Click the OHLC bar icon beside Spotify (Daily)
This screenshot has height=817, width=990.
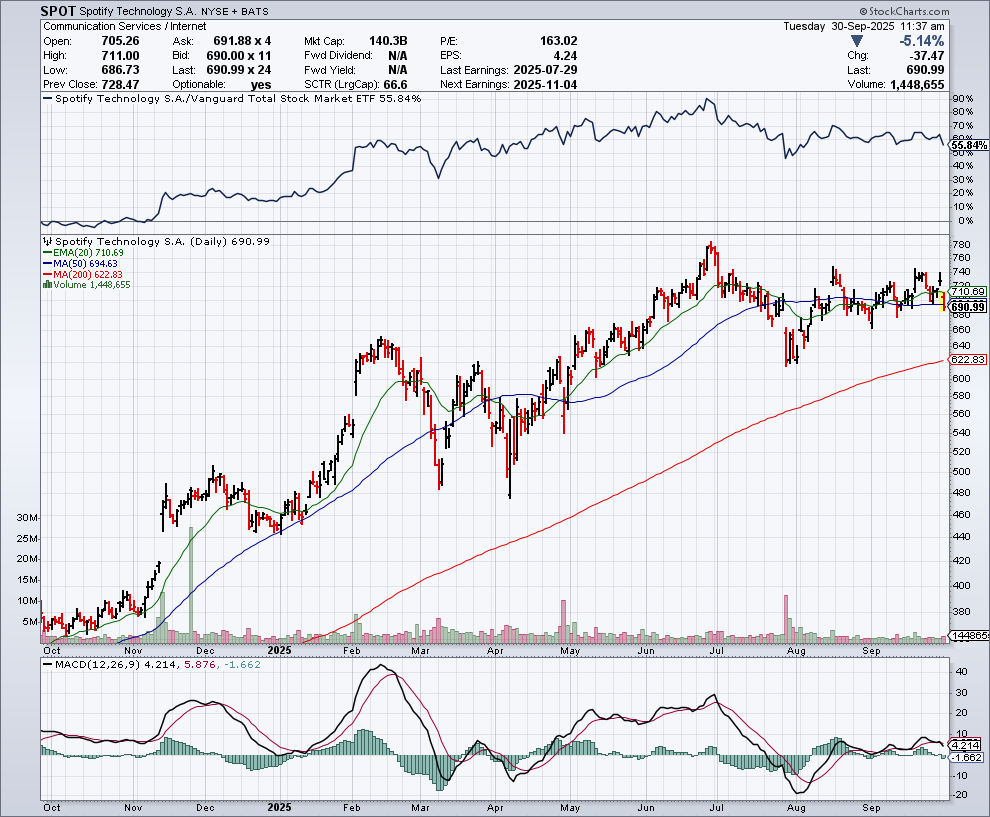[45, 242]
